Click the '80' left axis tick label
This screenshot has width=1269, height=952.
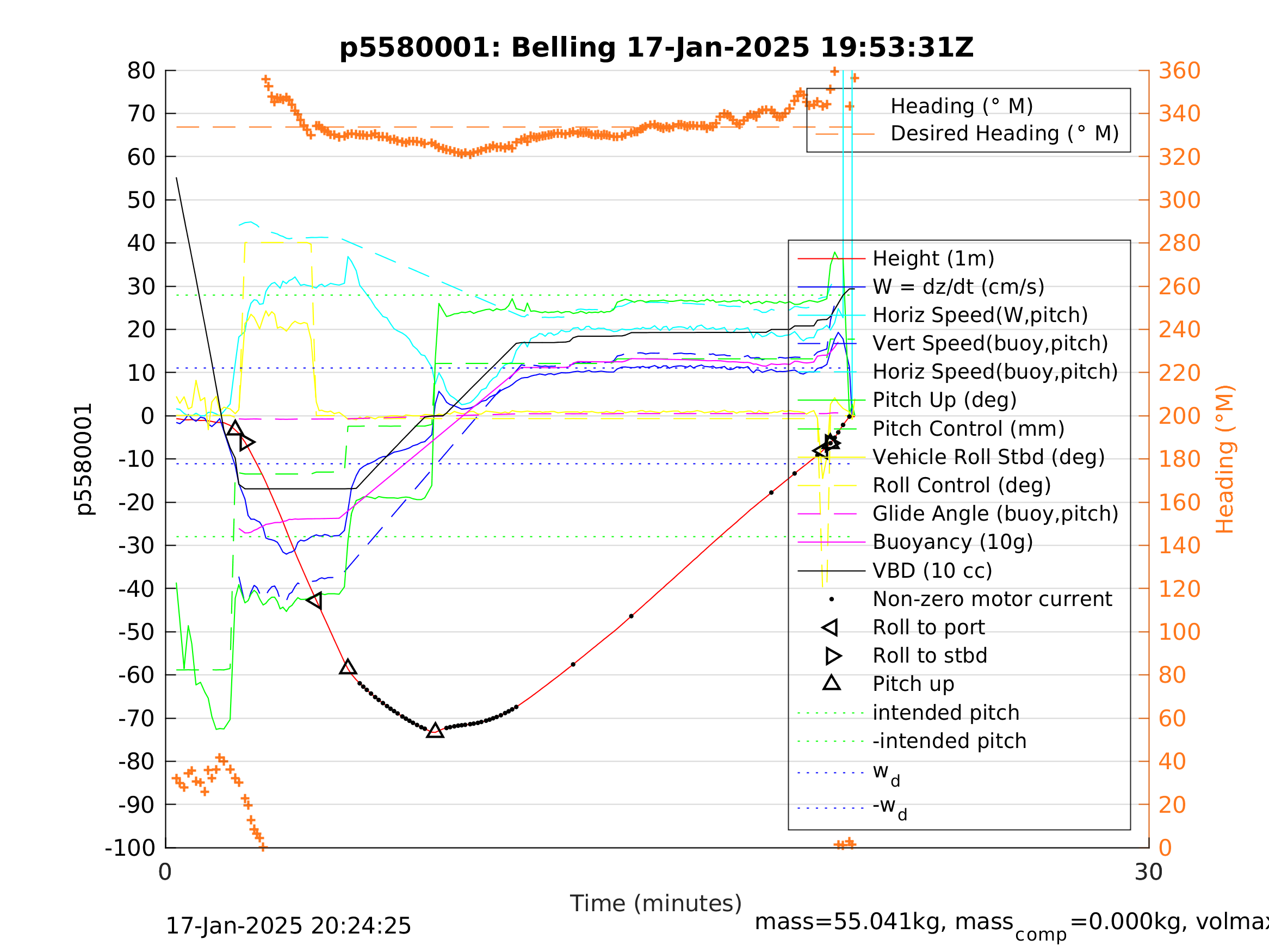141,71
